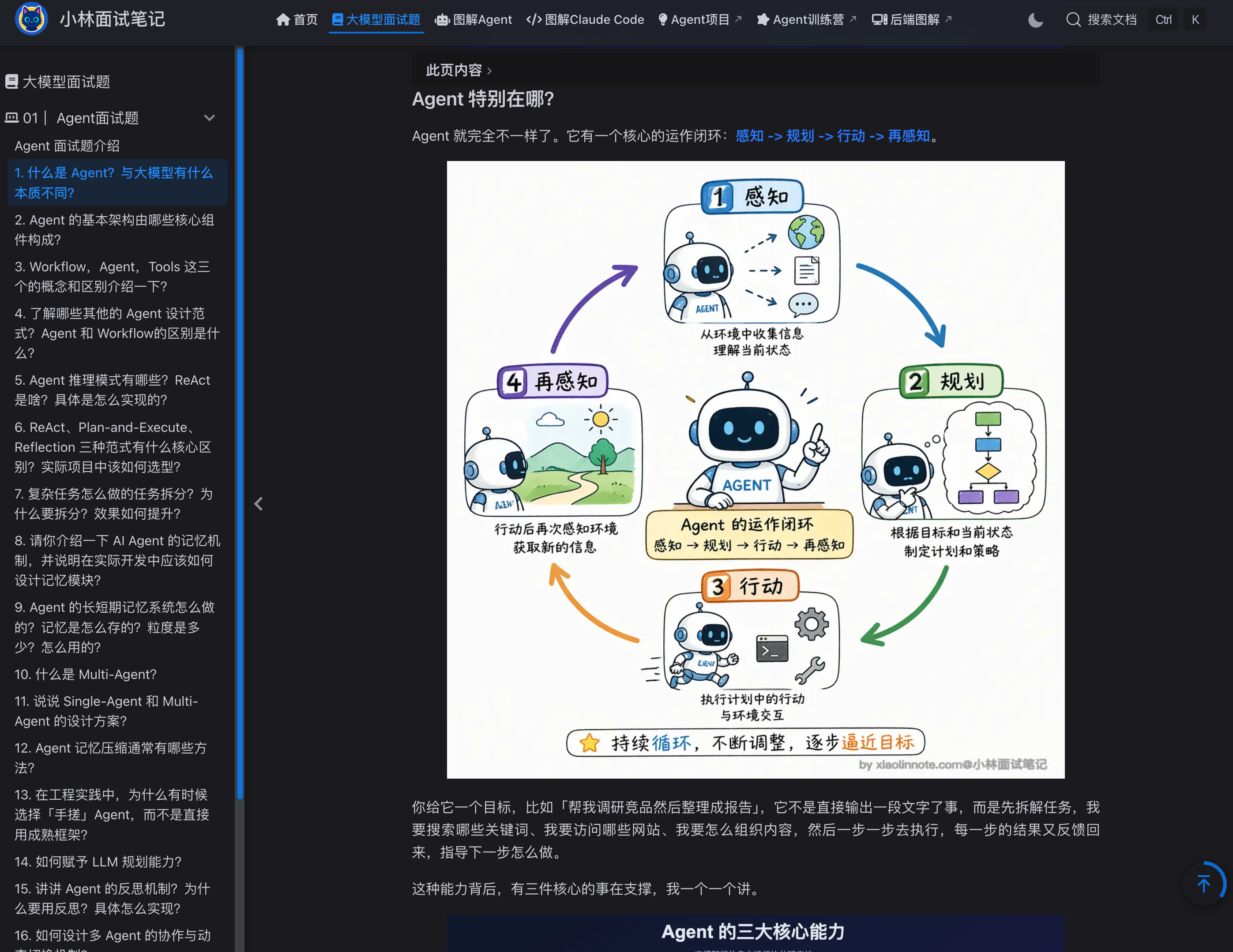1233x952 pixels.
Task: Open question 2 Agent 的基本架构
Action: coord(117,229)
